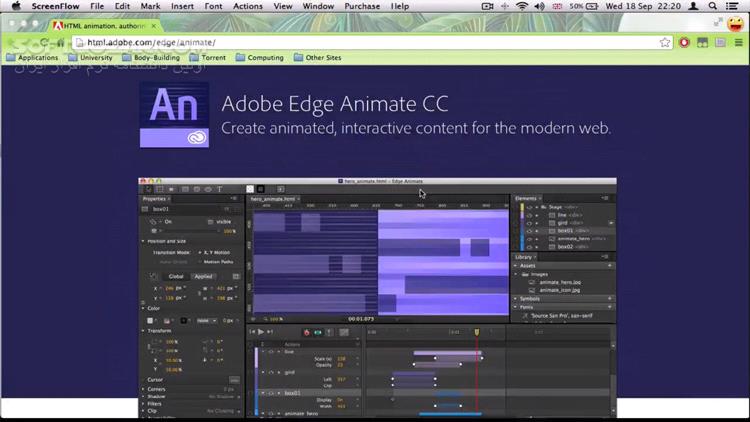Click the red Adblock extension icon

tap(684, 43)
